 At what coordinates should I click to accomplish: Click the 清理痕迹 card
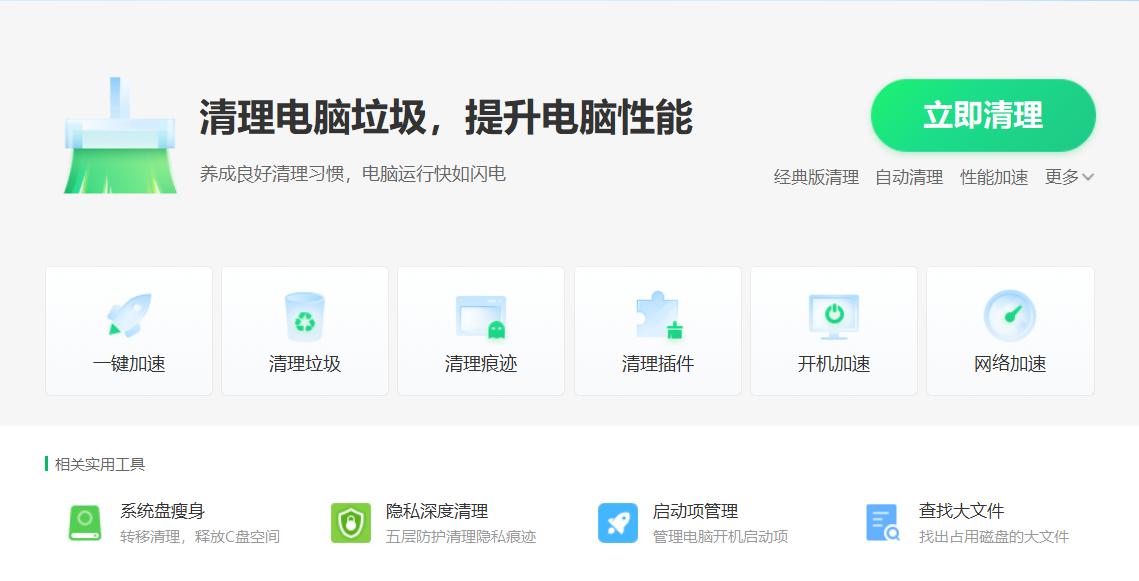click(x=481, y=366)
